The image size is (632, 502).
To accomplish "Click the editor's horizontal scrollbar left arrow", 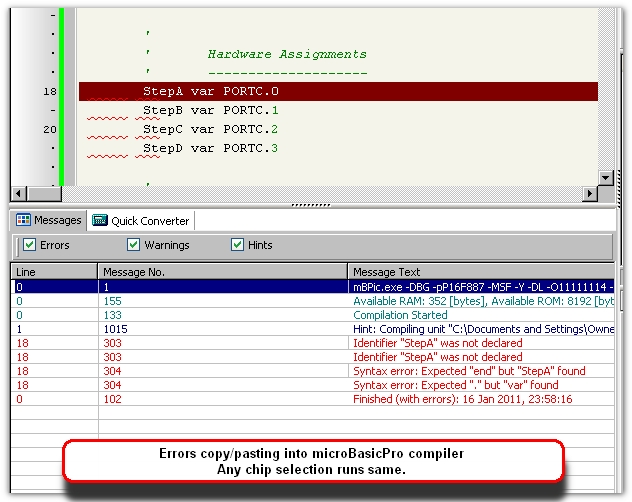I will tap(18, 194).
